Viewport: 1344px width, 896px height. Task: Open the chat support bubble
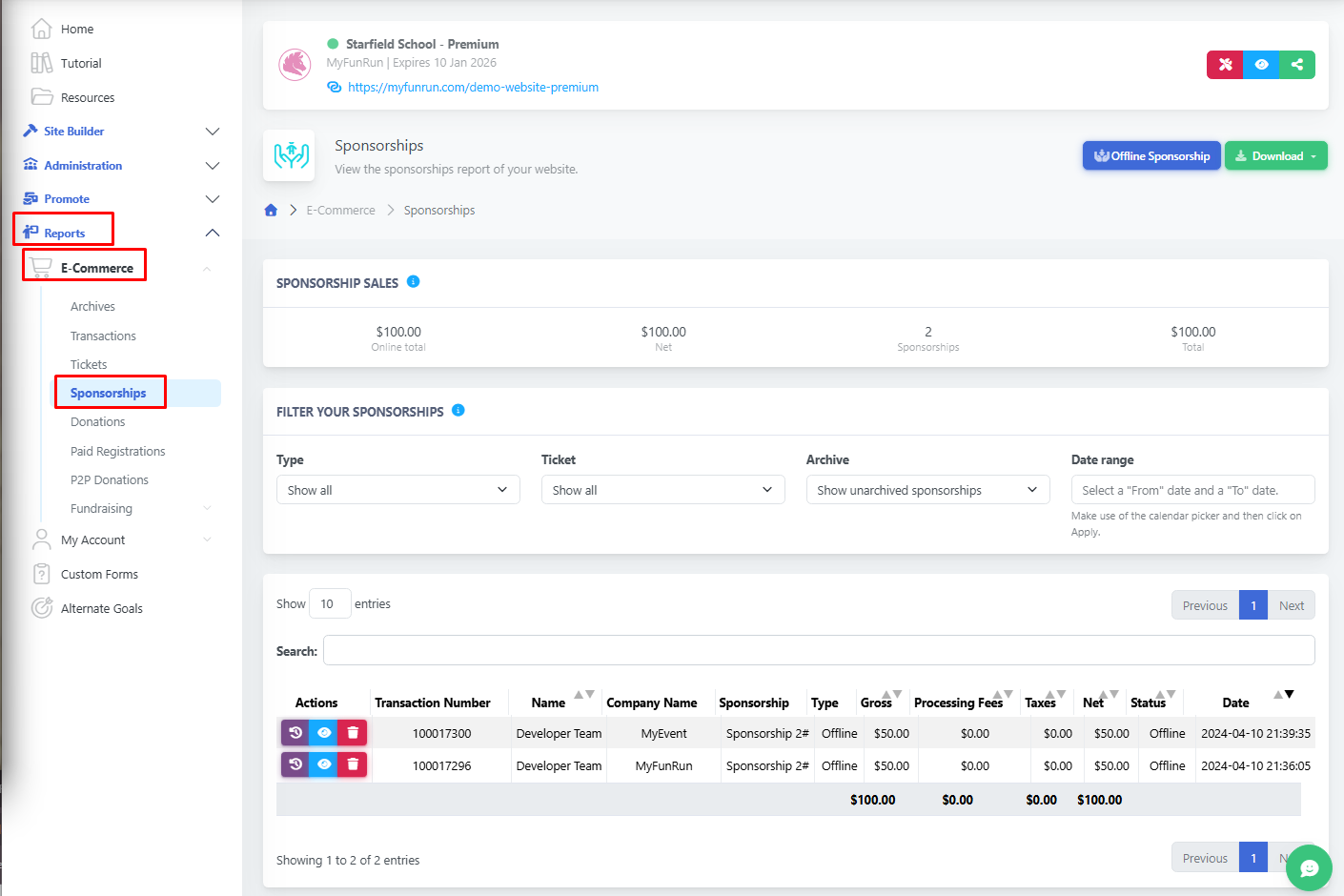[1309, 867]
